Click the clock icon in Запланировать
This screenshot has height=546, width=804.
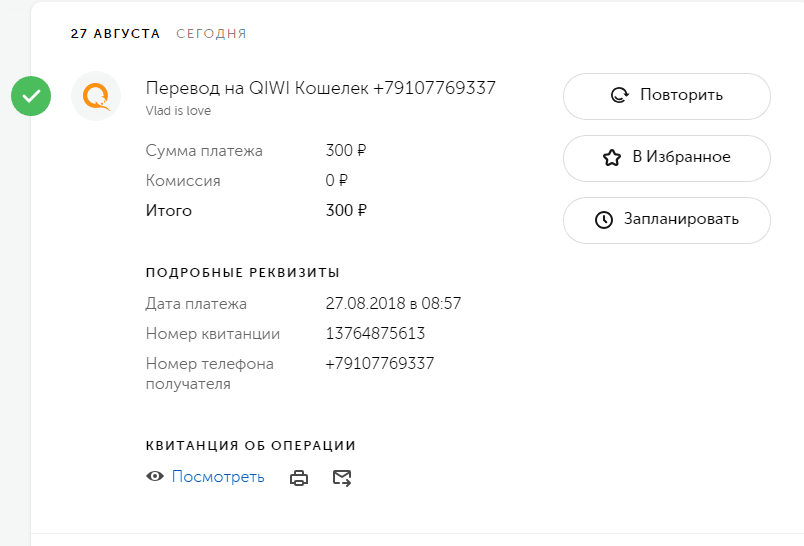[x=604, y=219]
